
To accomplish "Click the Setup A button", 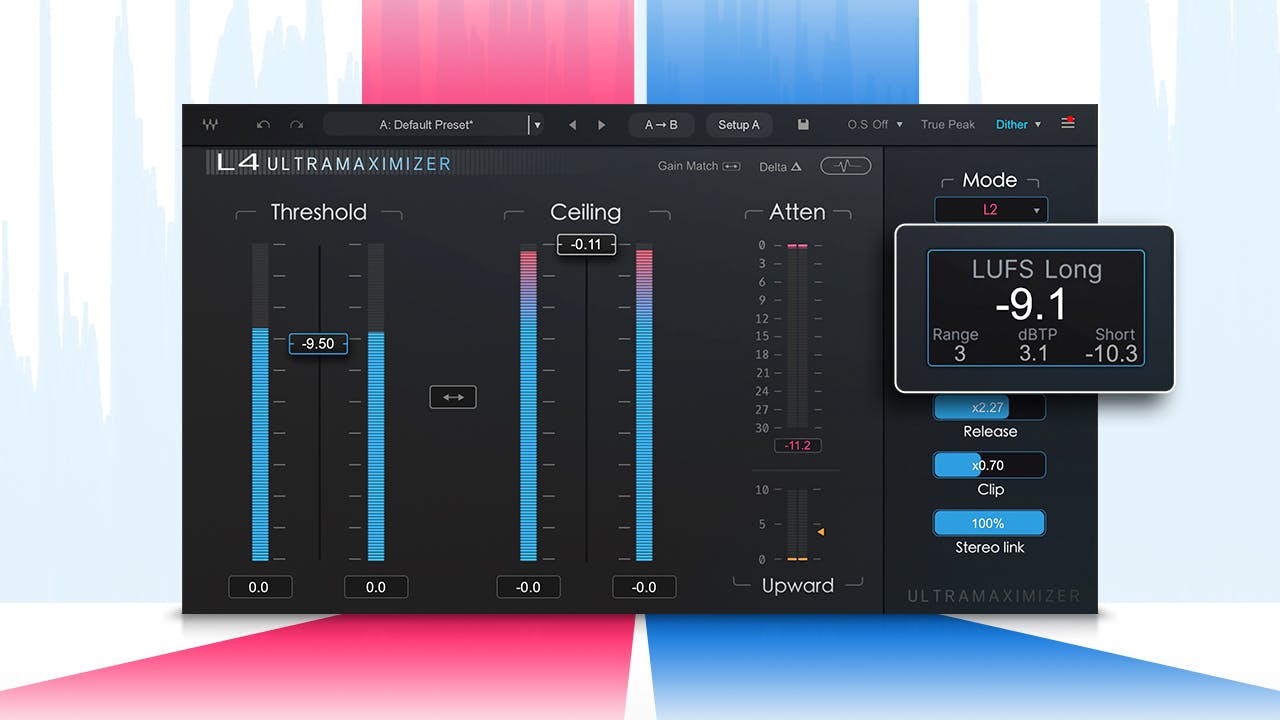I will pyautogui.click(x=739, y=124).
